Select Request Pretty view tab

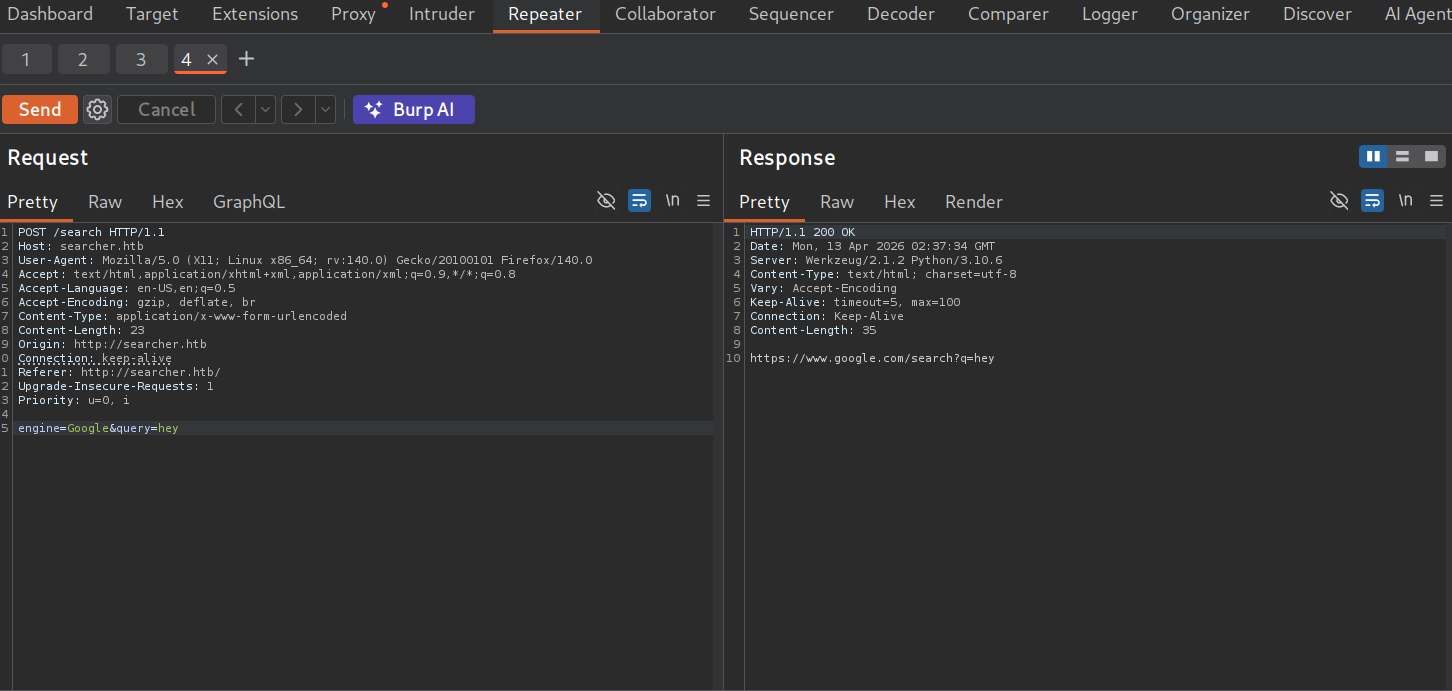pyautogui.click(x=33, y=202)
